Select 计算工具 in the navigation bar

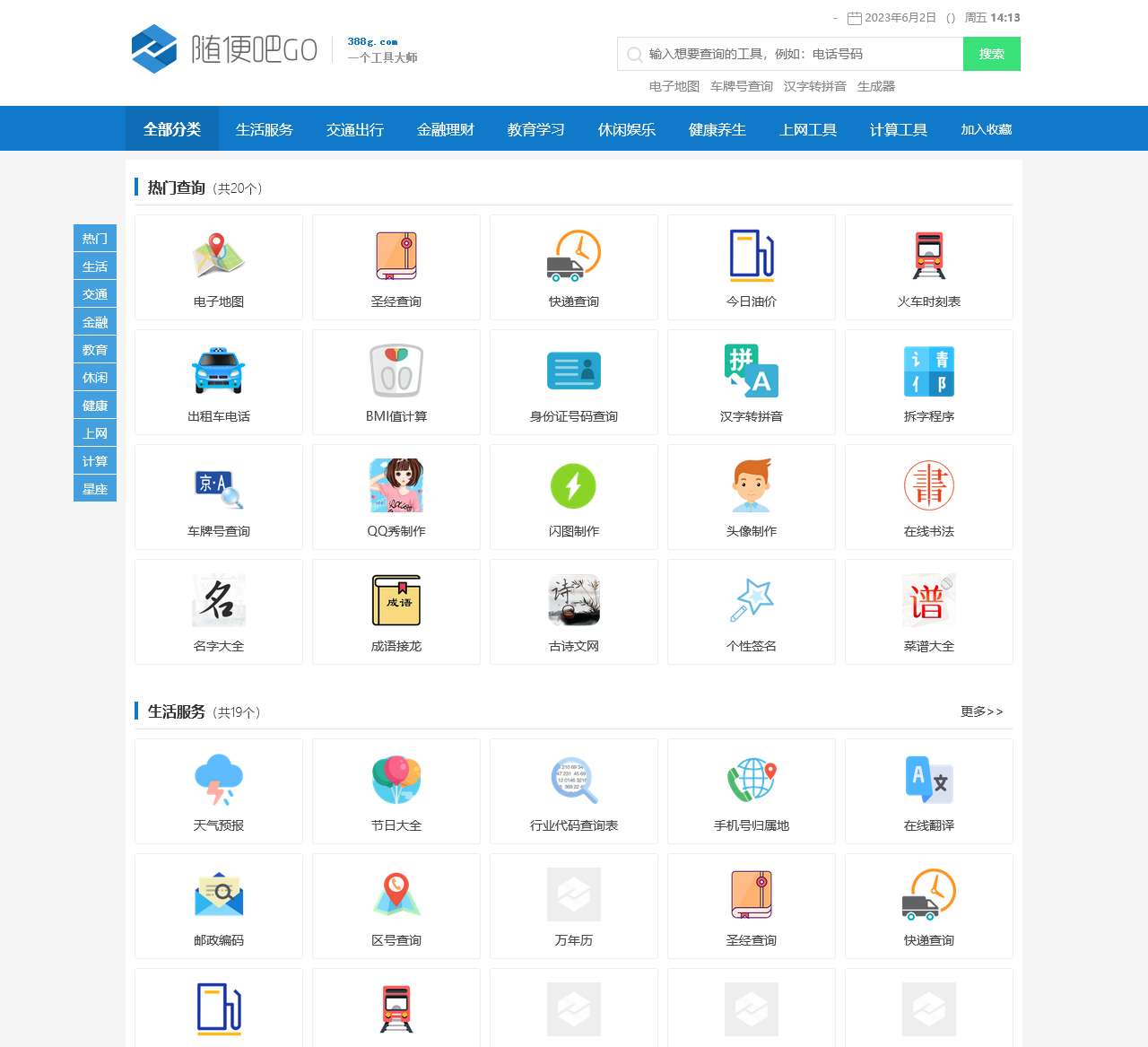(899, 129)
